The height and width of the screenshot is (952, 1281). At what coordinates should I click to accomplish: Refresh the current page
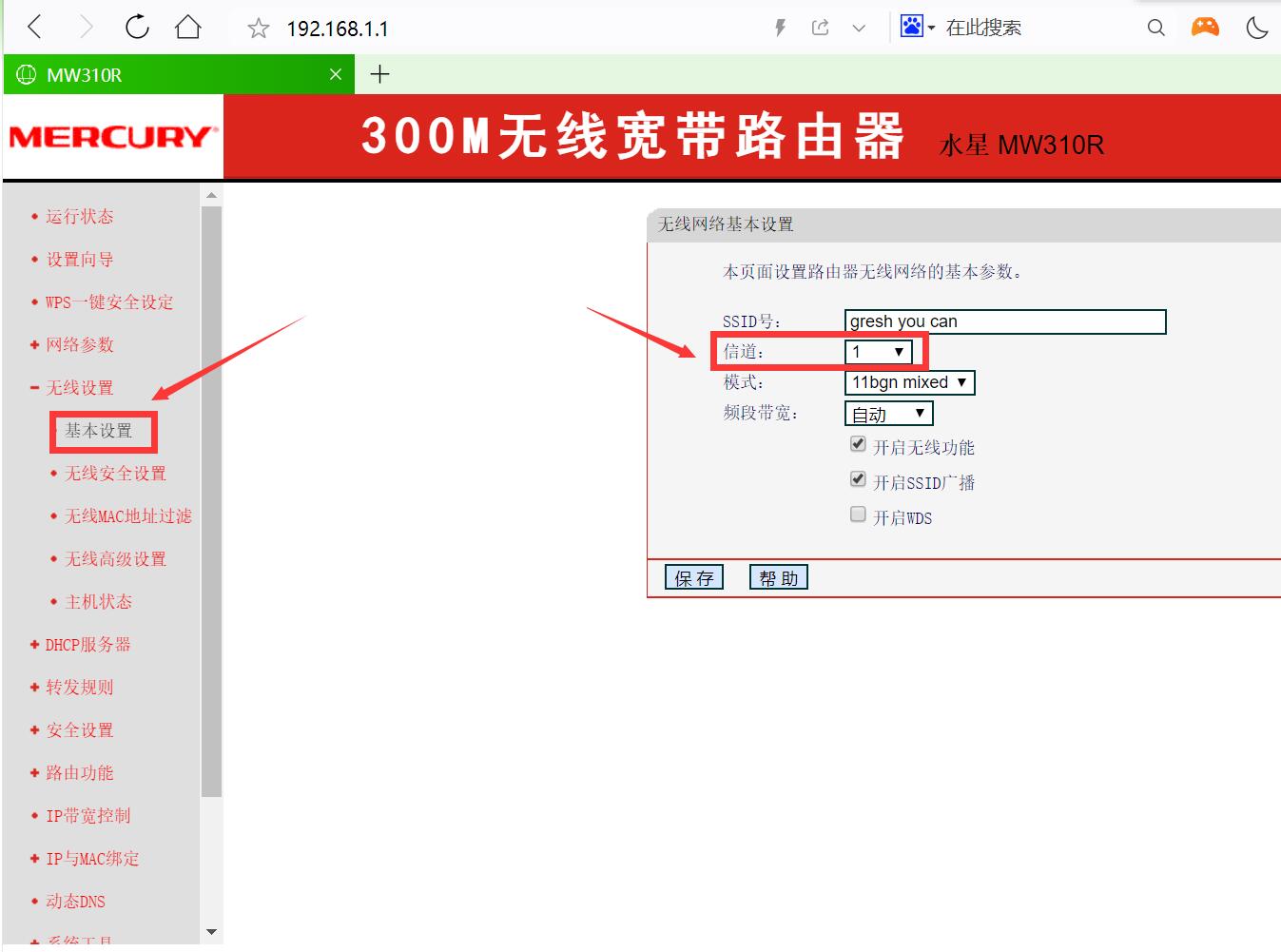136,27
